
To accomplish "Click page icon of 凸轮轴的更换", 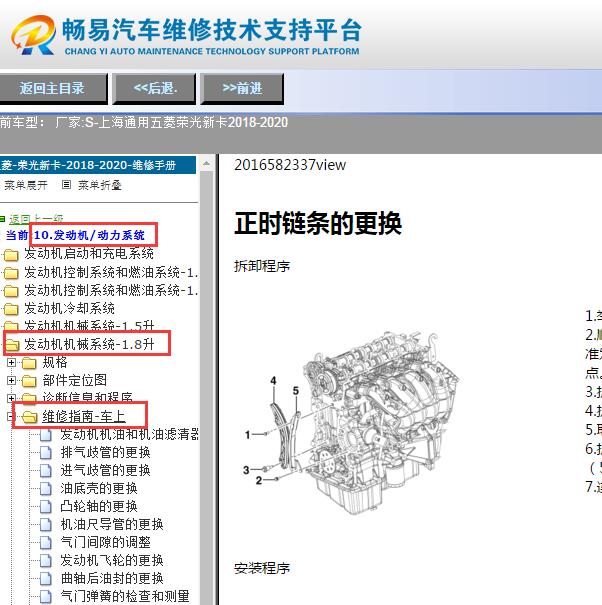I will click(46, 507).
